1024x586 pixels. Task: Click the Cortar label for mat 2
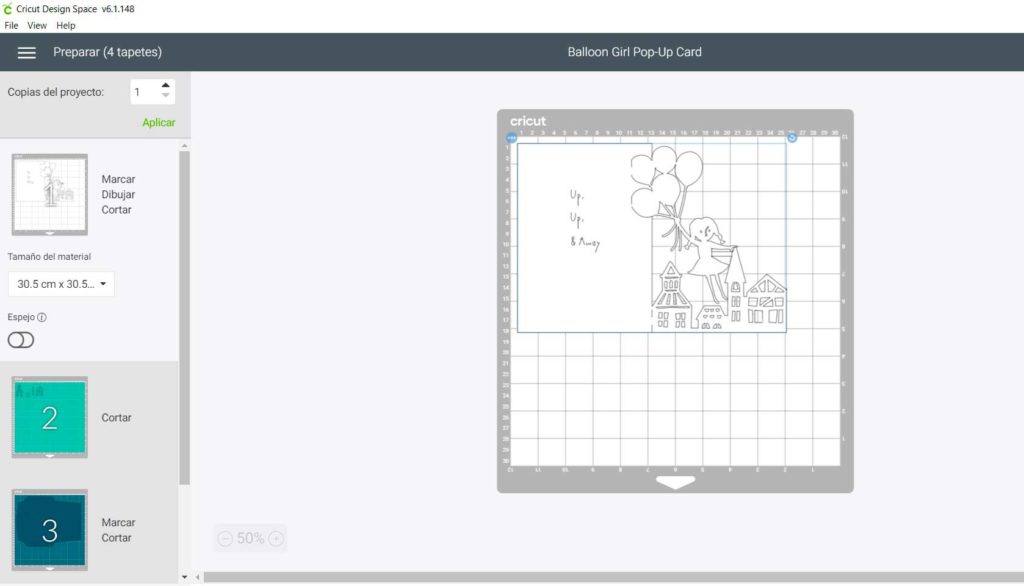pyautogui.click(x=116, y=417)
